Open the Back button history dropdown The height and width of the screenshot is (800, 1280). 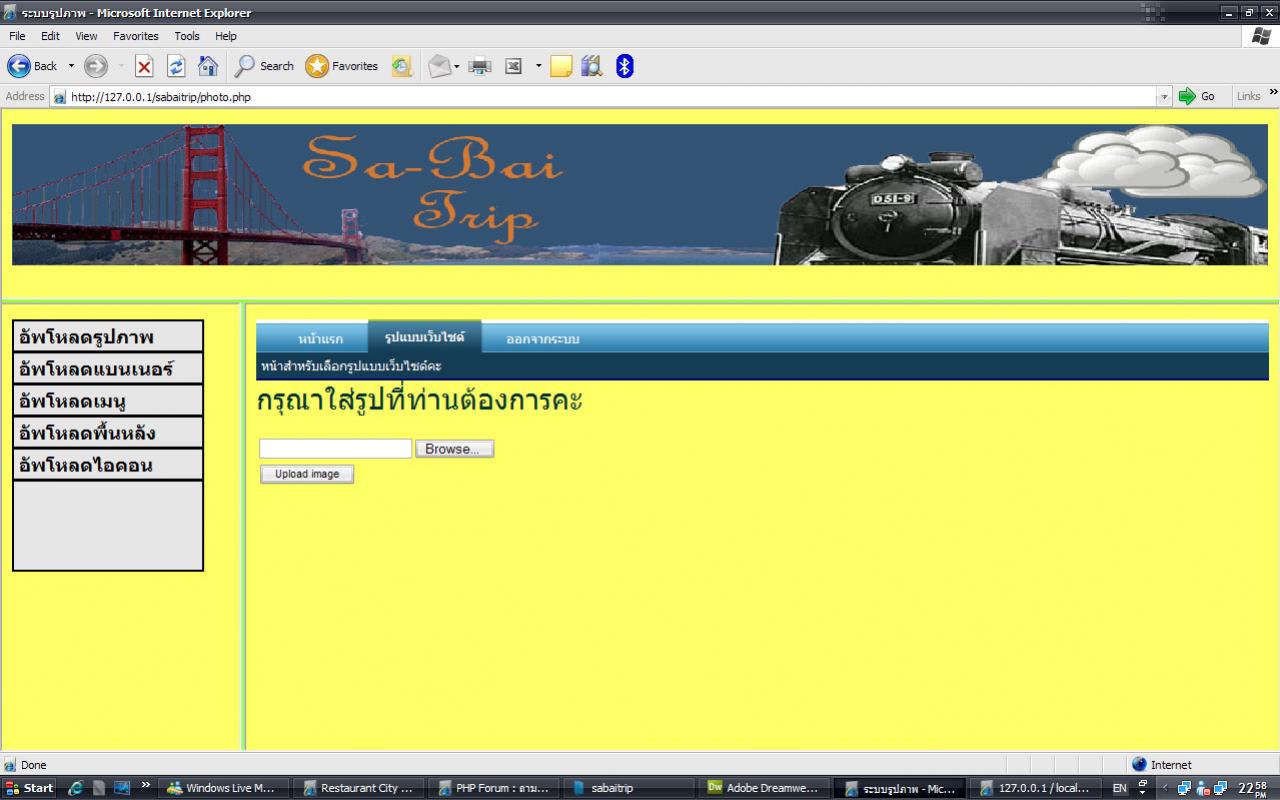click(x=71, y=66)
